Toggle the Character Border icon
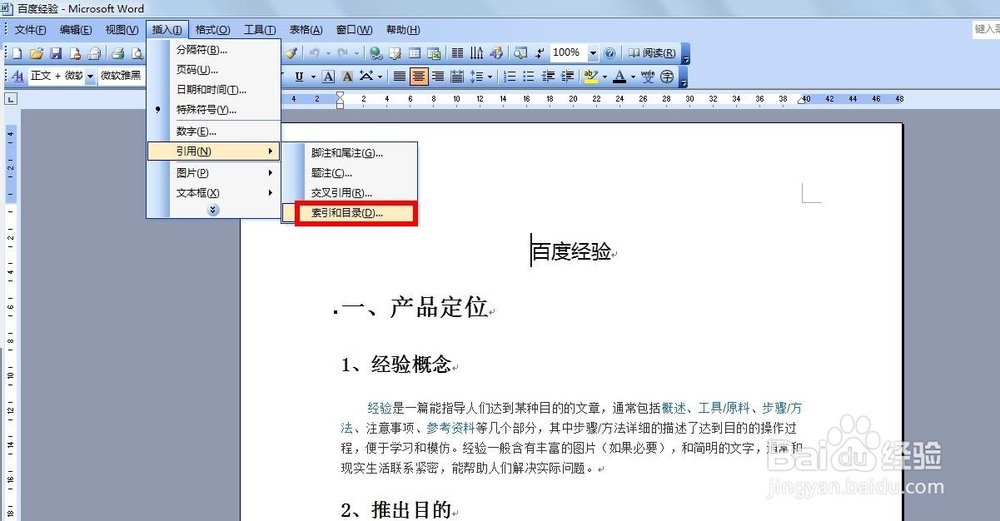 click(328, 77)
